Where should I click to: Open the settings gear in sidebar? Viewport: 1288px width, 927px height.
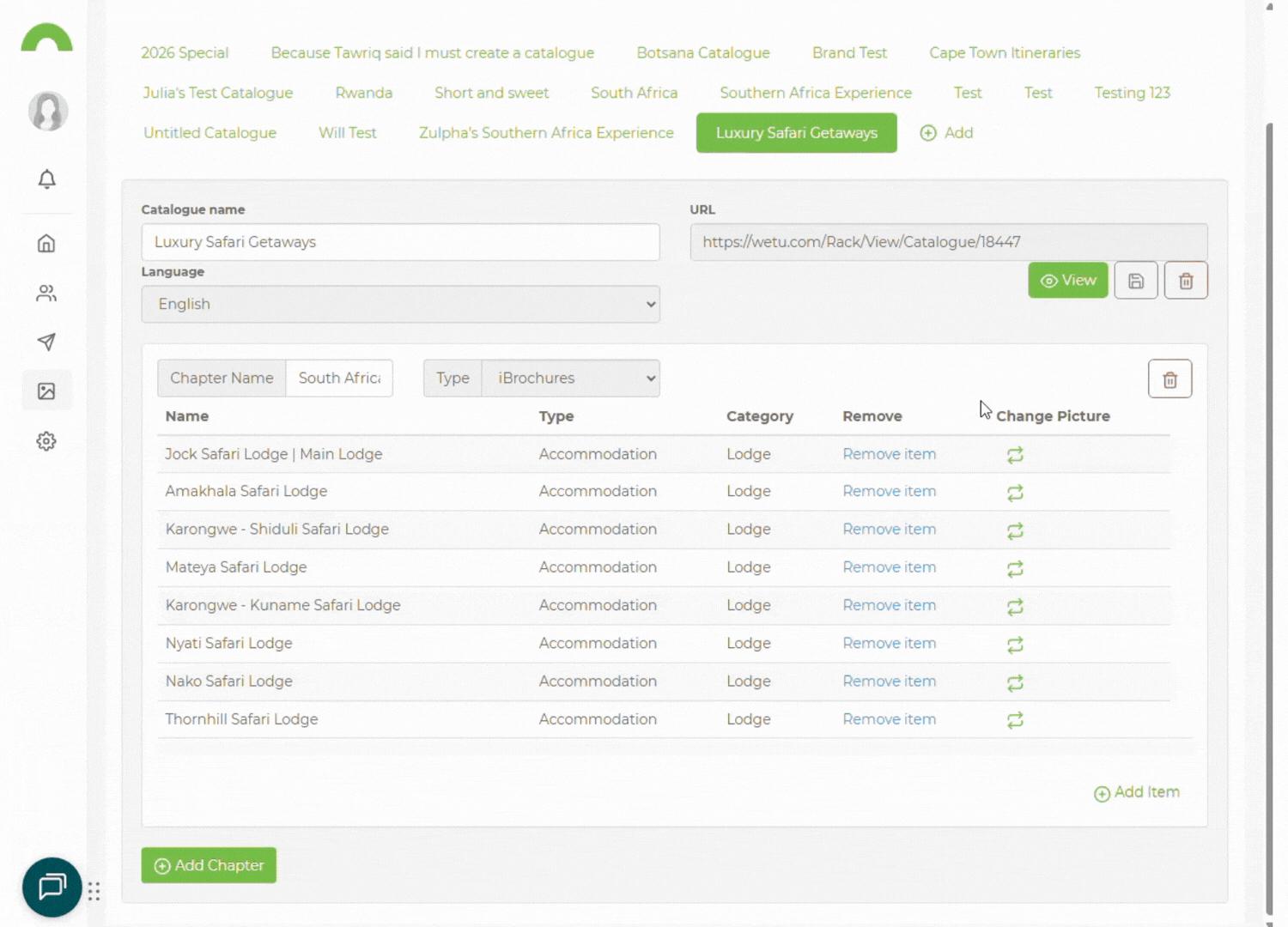47,441
